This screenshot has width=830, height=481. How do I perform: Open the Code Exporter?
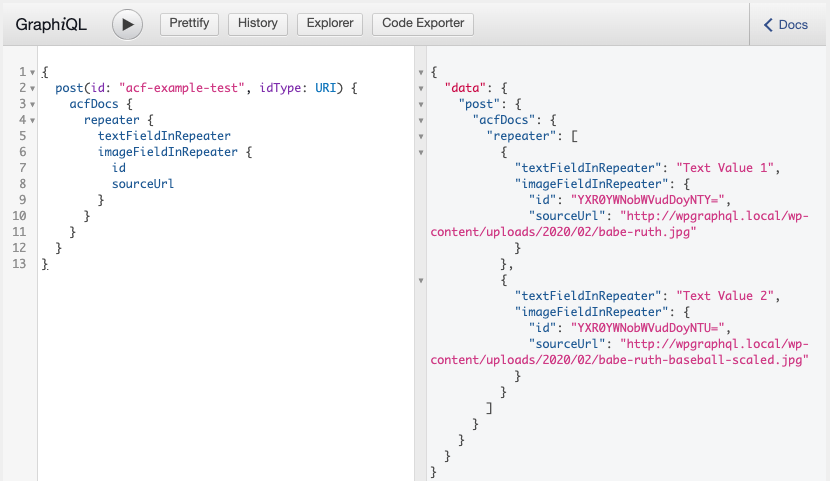(x=422, y=24)
